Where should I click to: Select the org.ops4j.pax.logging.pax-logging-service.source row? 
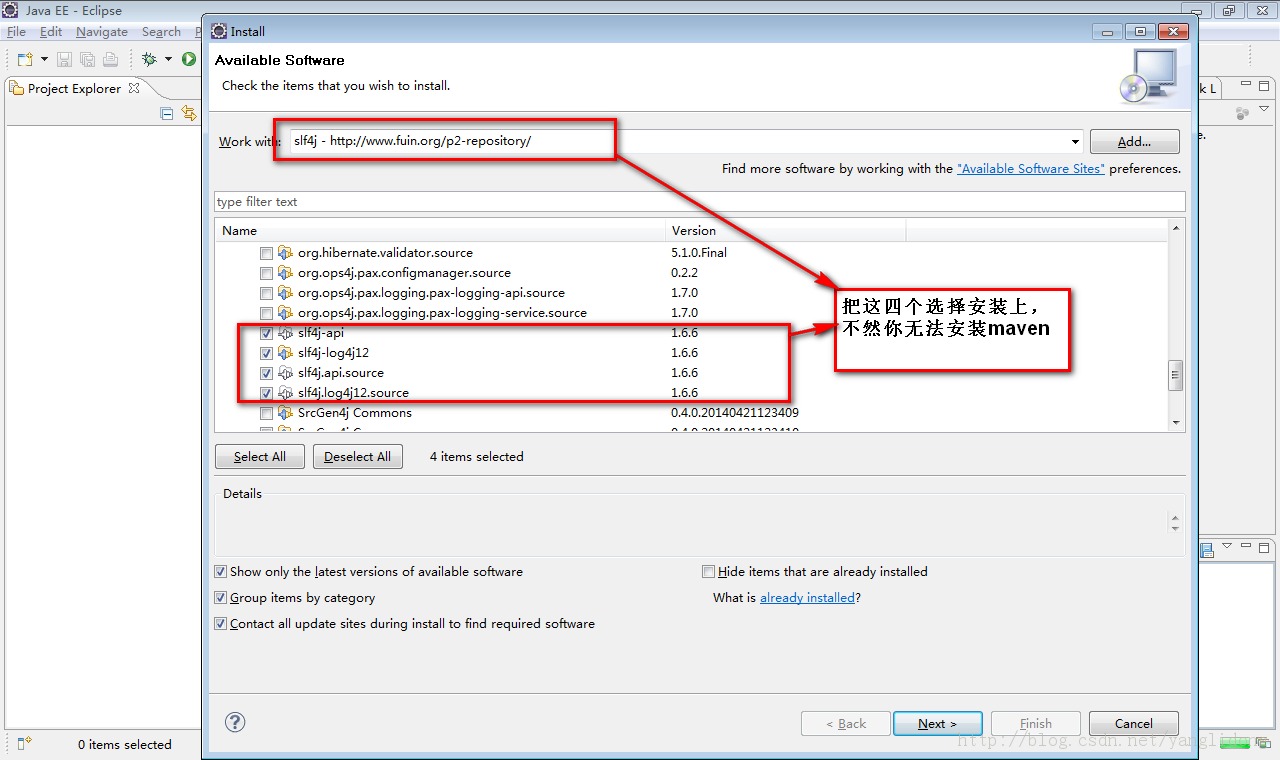click(x=691, y=313)
